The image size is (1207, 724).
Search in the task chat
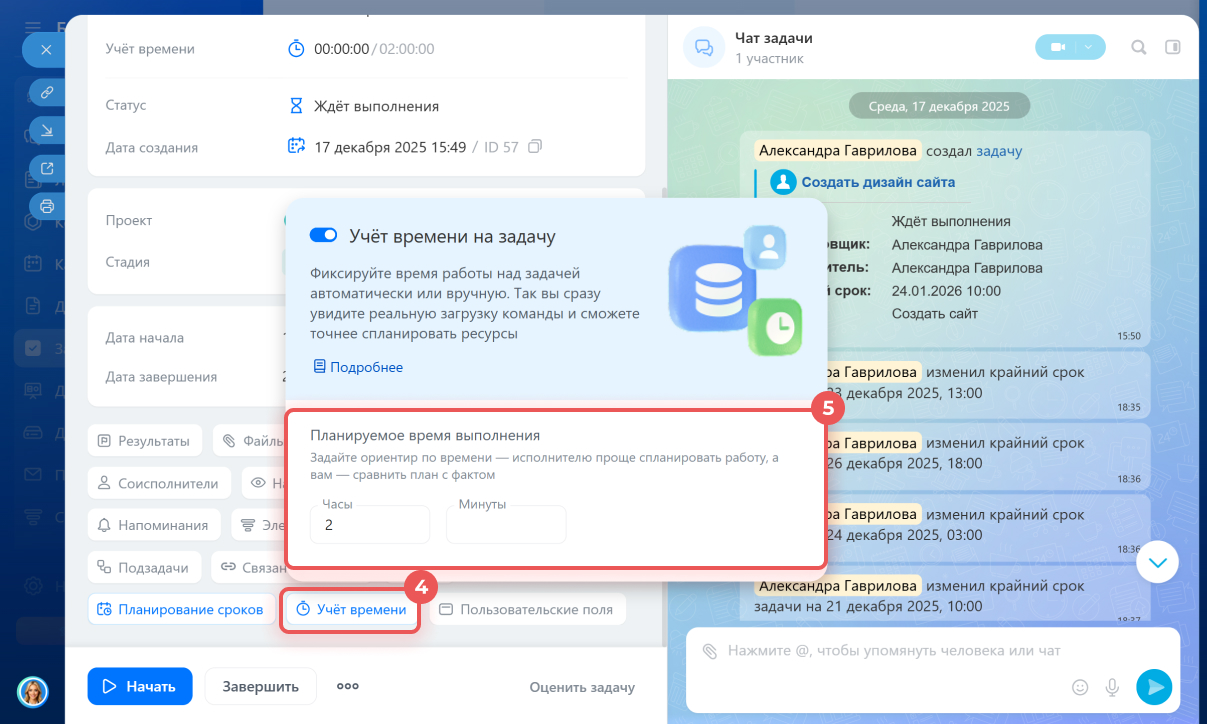(x=1138, y=47)
